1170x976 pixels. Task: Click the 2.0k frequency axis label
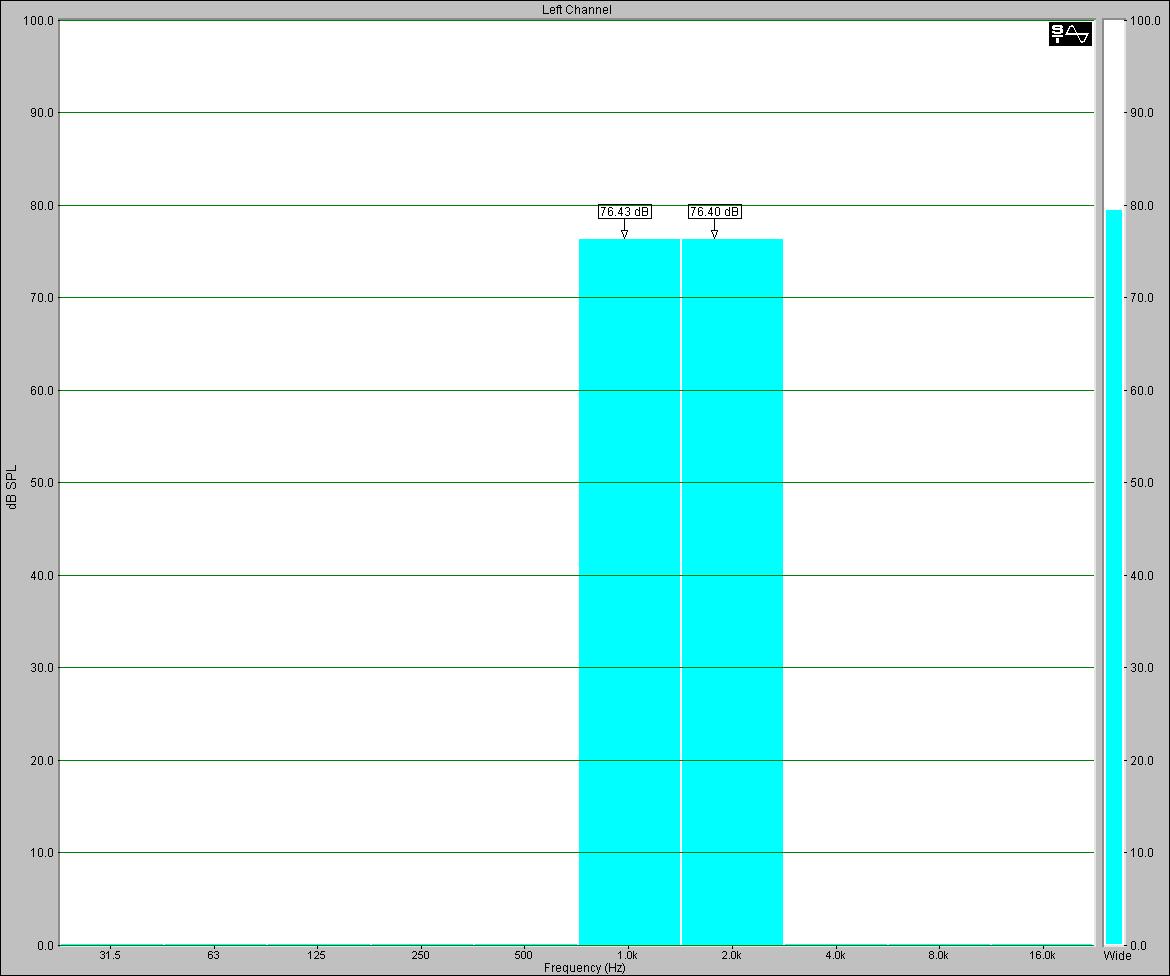coord(731,955)
